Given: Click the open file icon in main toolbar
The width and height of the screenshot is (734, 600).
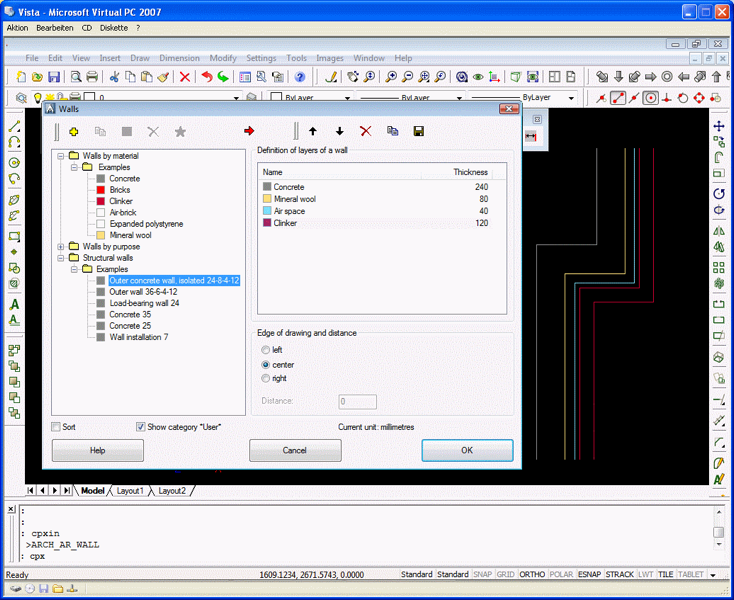Looking at the screenshot, I should (37, 77).
